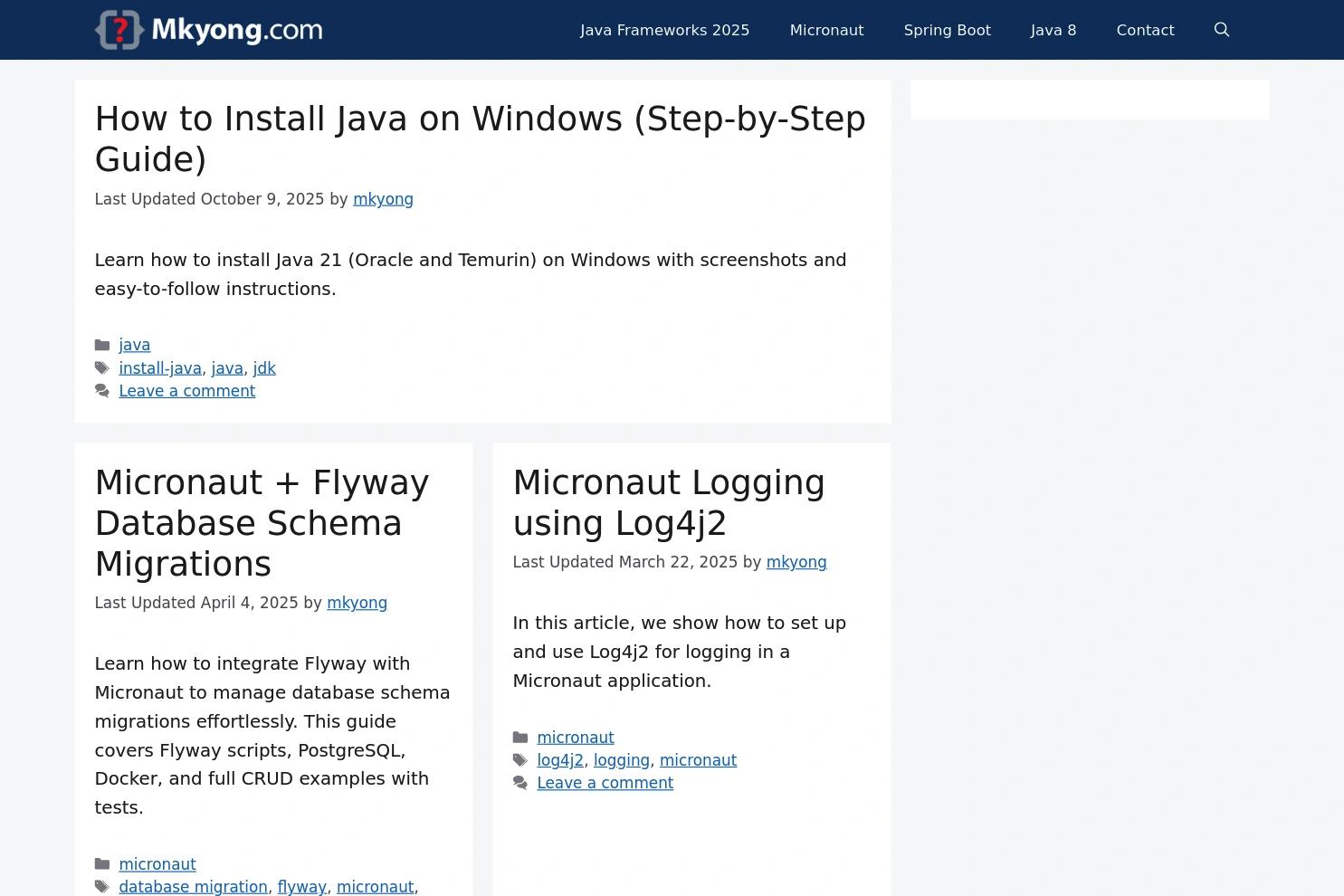Open the log4j2 tag

click(x=560, y=760)
